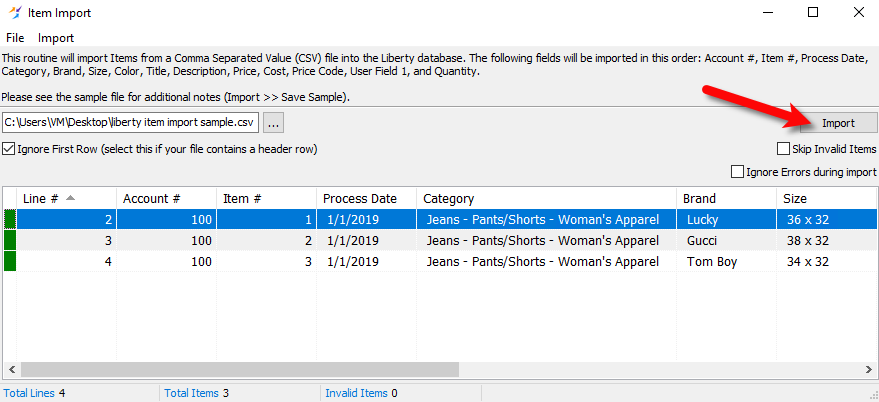This screenshot has height=402, width=879.
Task: Enable Ignore Errors during import checkbox
Action: click(737, 172)
